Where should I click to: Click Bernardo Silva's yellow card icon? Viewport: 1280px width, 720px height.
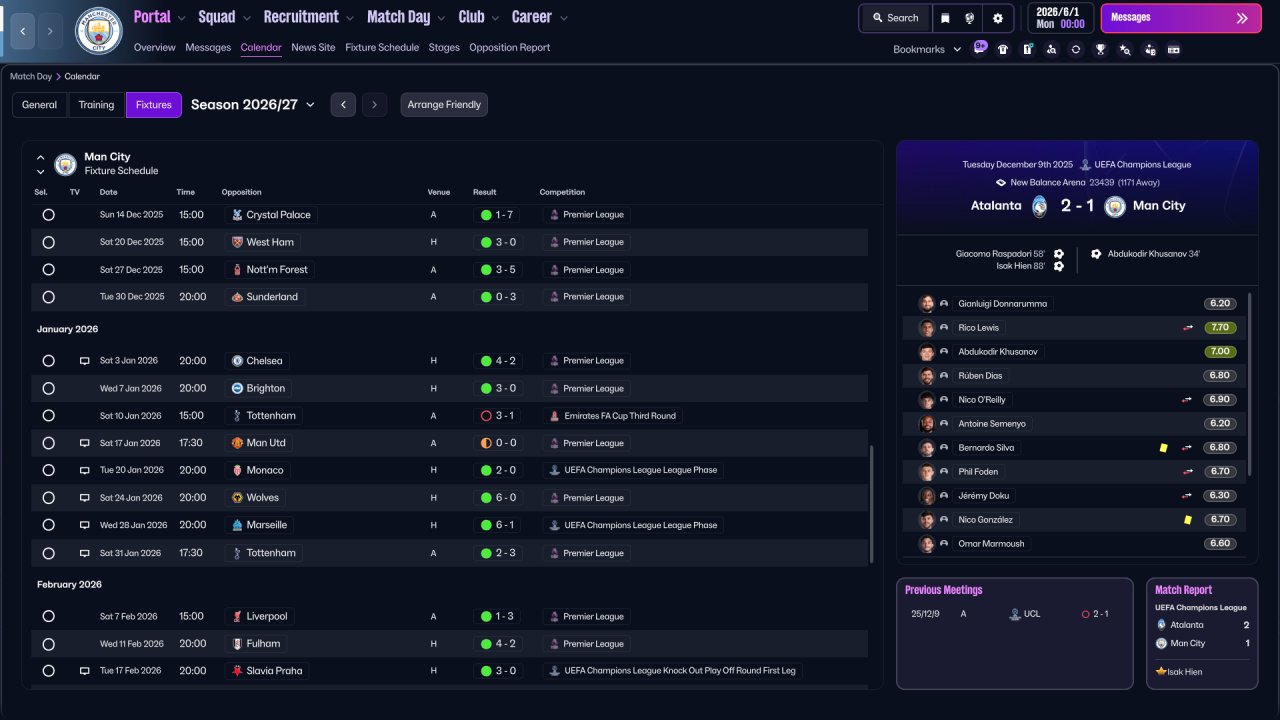pyautogui.click(x=1163, y=448)
